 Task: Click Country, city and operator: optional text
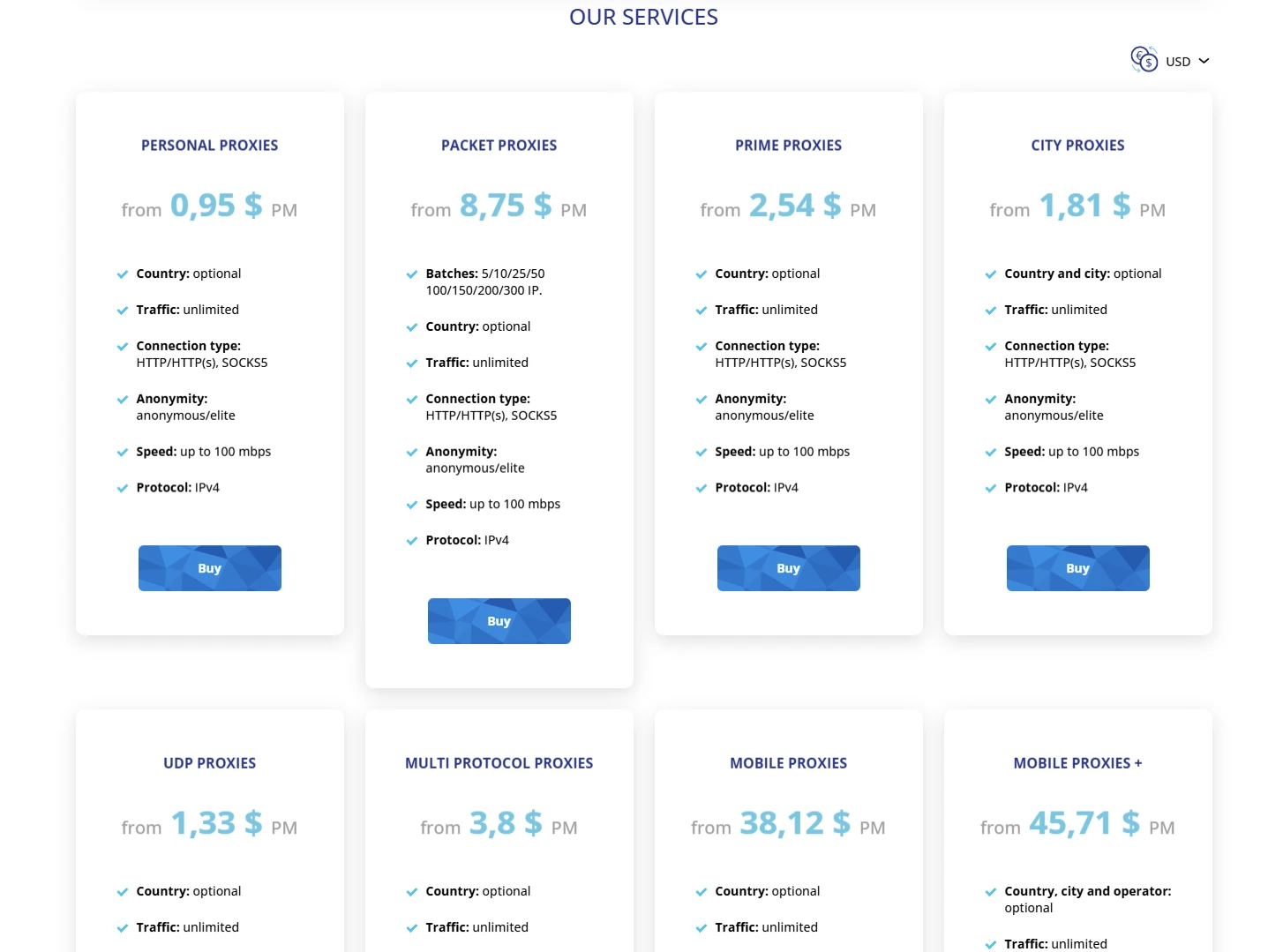[x=1087, y=899]
